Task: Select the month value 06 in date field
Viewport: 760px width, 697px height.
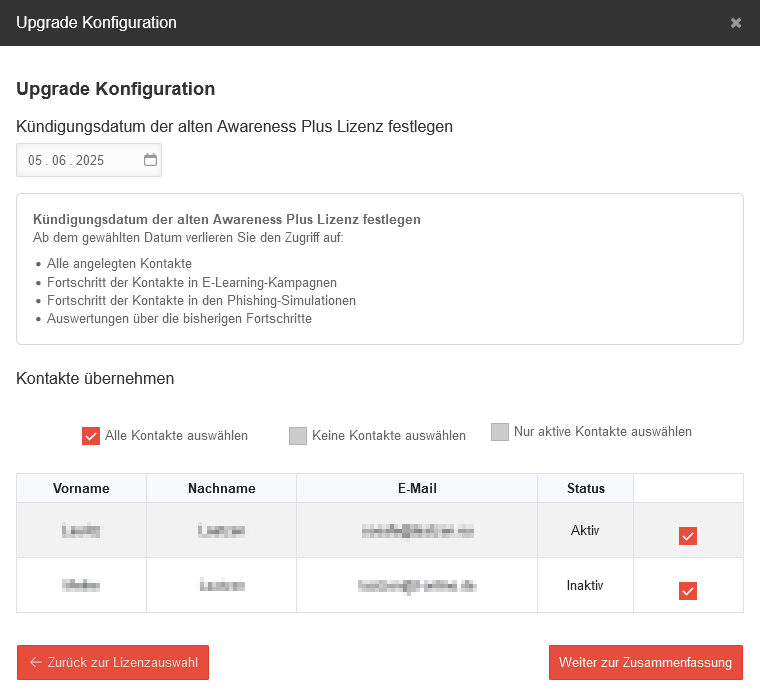Action: coord(59,161)
